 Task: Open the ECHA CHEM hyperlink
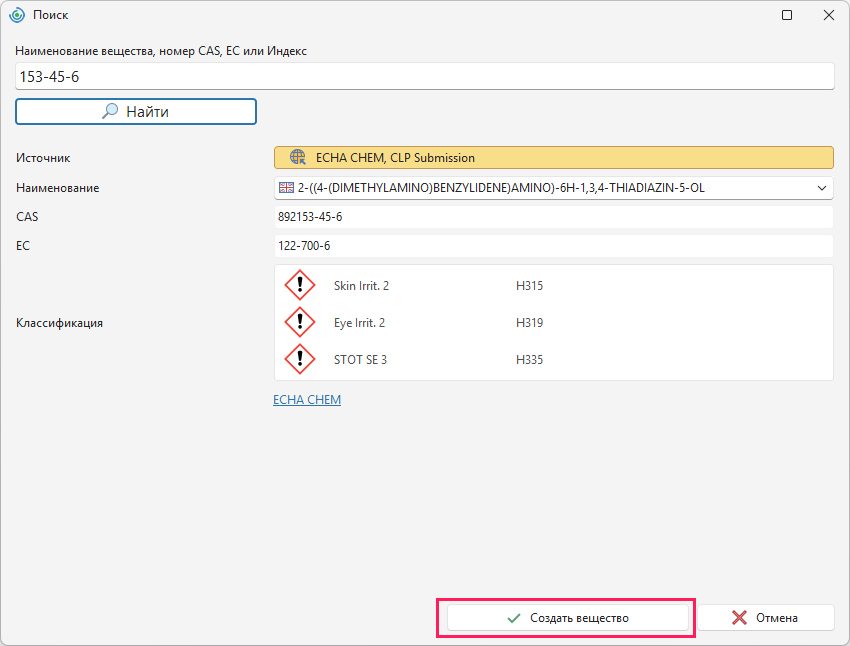point(307,399)
